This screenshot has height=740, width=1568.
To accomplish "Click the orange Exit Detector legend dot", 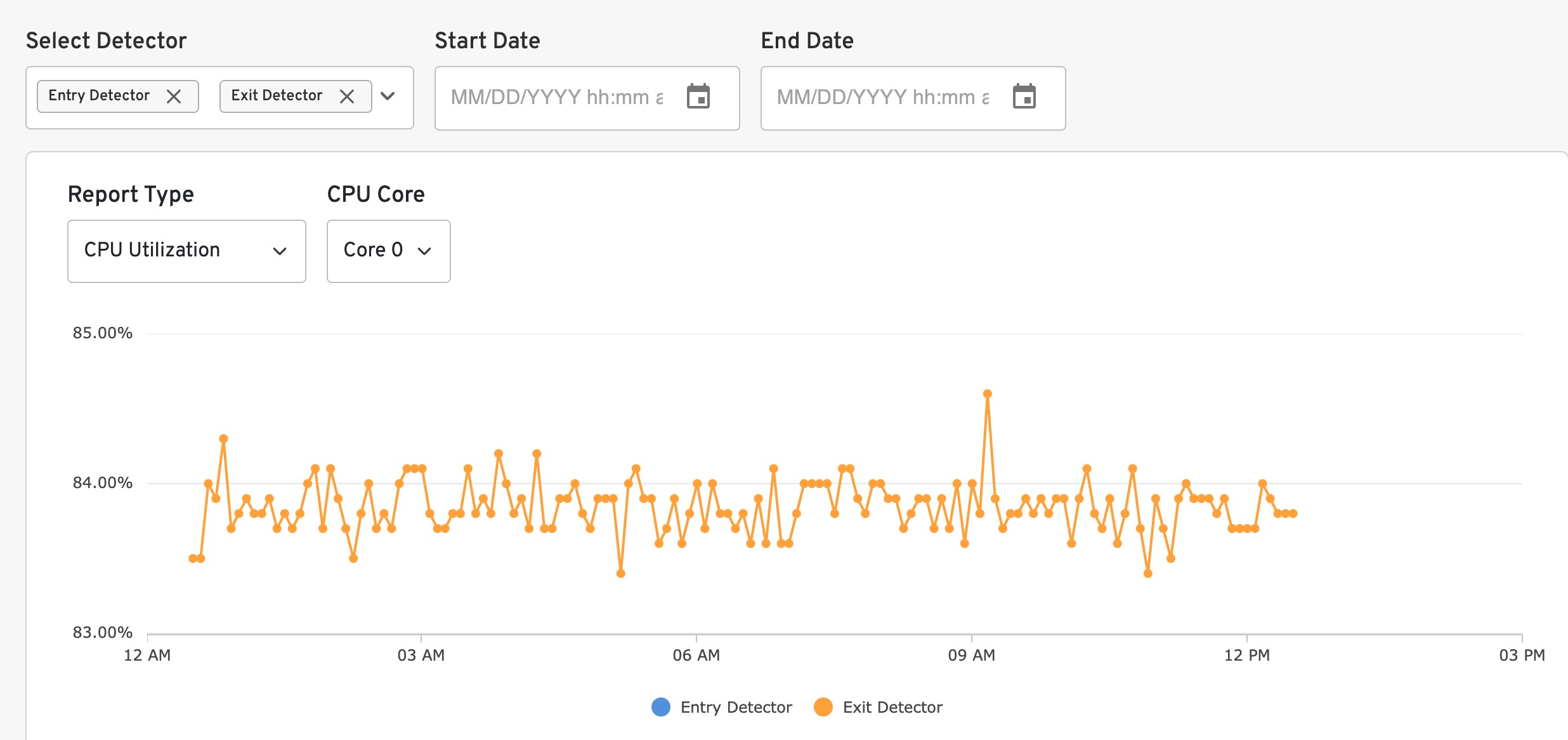I will pos(823,707).
